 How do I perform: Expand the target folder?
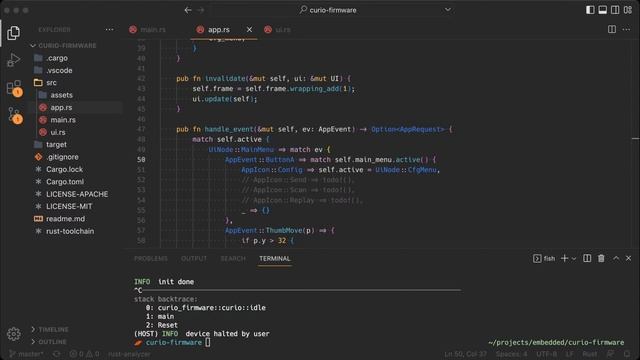coord(56,144)
